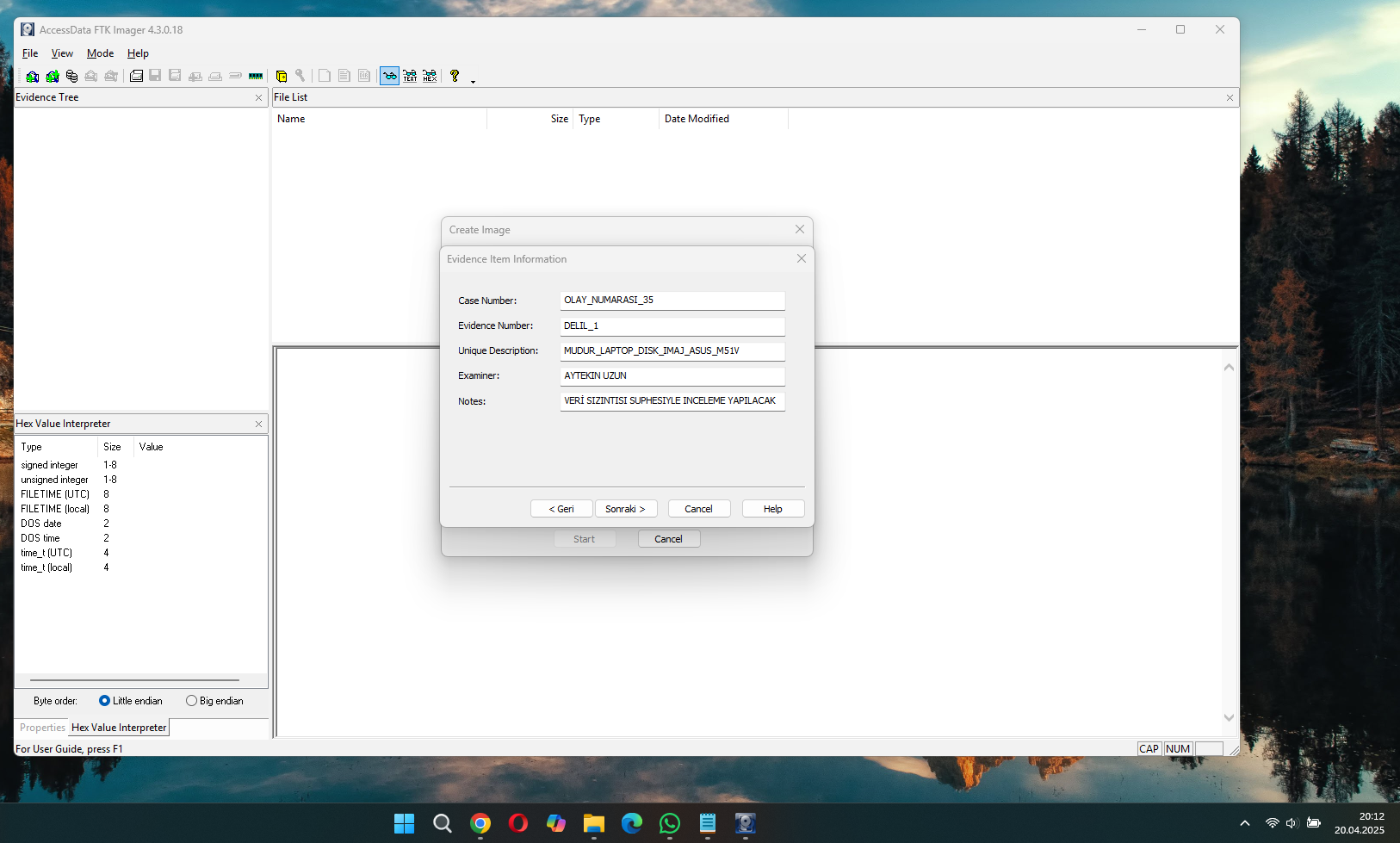Screen dimensions: 1400x843
Task: Click Create Custom Content Image icon
Action: click(215, 76)
